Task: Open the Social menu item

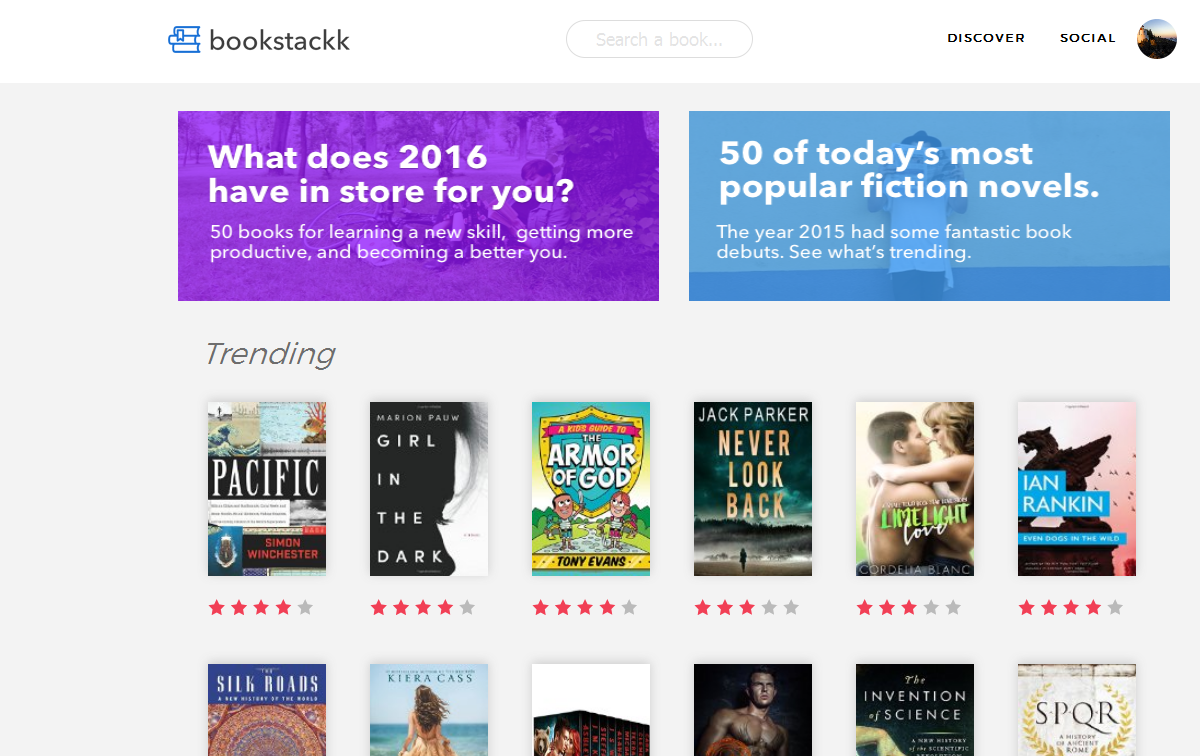Action: tap(1087, 38)
